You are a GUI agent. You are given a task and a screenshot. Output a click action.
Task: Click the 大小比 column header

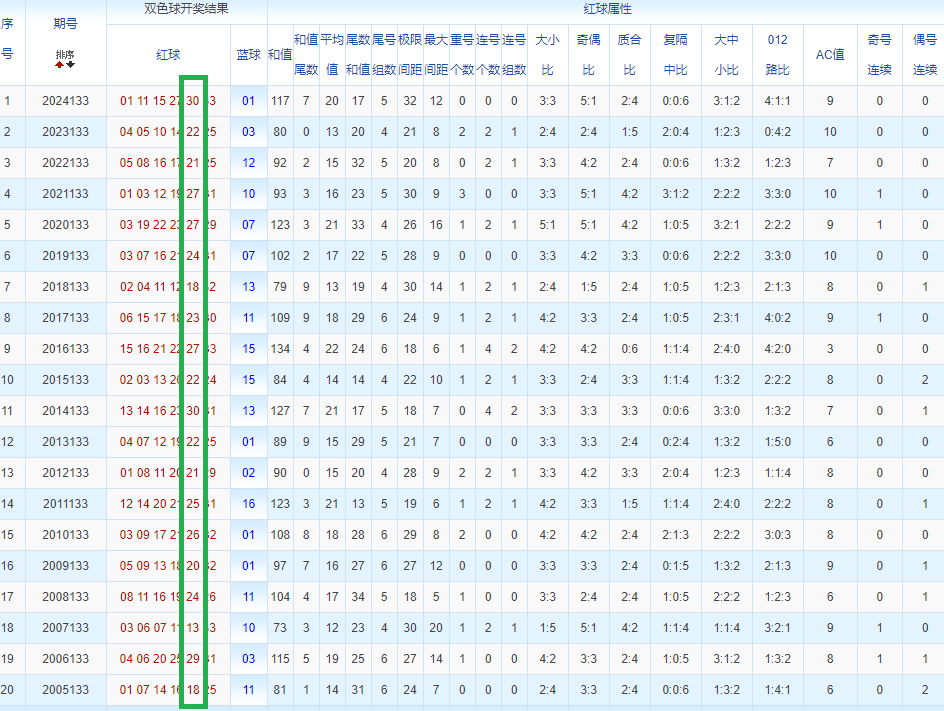(547, 55)
